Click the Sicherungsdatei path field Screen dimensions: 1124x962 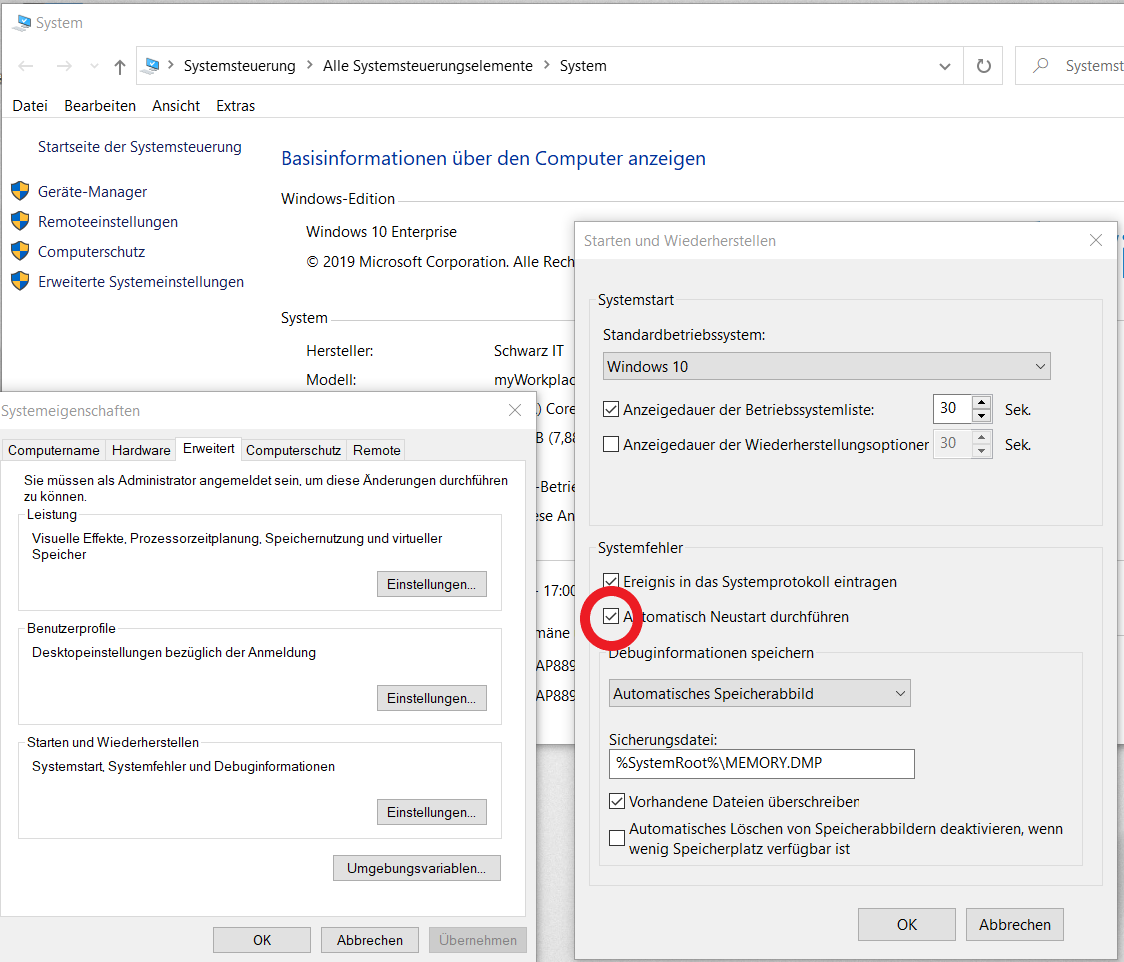click(761, 763)
